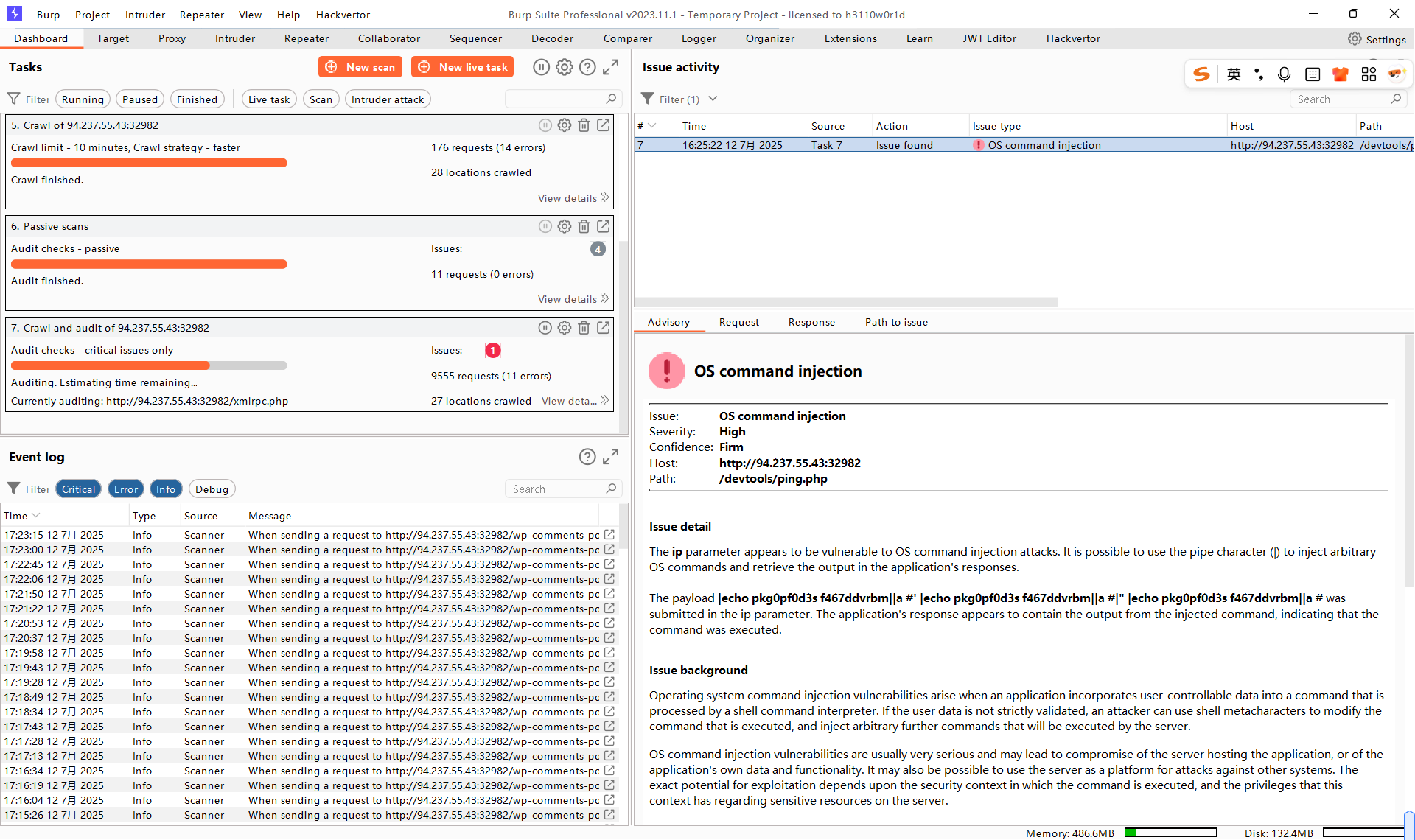Click the New live task button
The width and height of the screenshot is (1415, 840).
coord(463,67)
